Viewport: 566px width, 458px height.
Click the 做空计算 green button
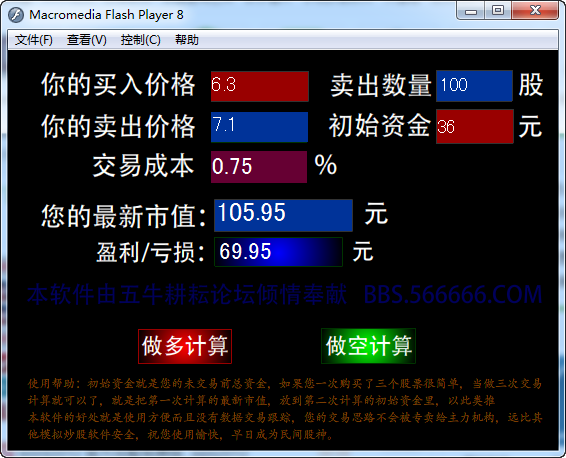pos(368,346)
